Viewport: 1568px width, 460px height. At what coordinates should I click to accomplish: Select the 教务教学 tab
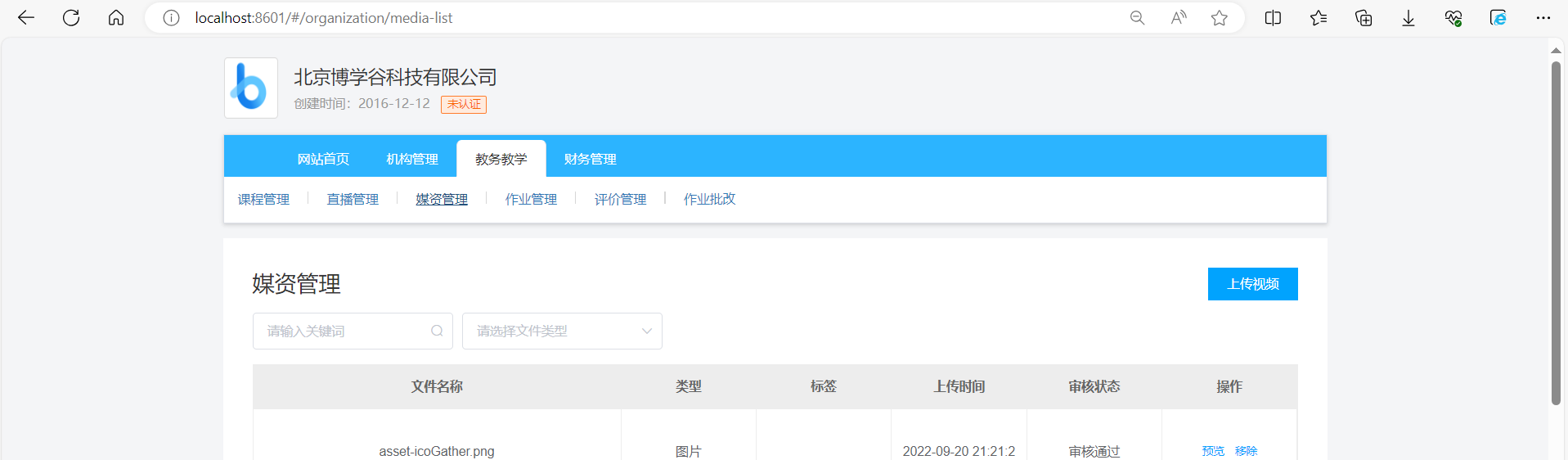tap(501, 159)
